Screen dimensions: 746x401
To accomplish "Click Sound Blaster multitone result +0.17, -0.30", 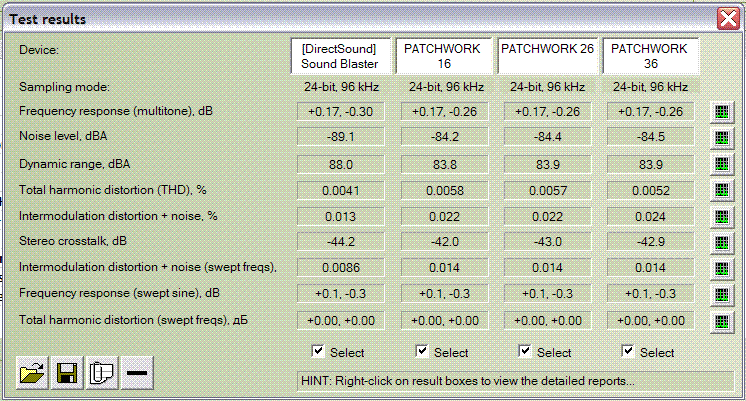I will pyautogui.click(x=341, y=112).
